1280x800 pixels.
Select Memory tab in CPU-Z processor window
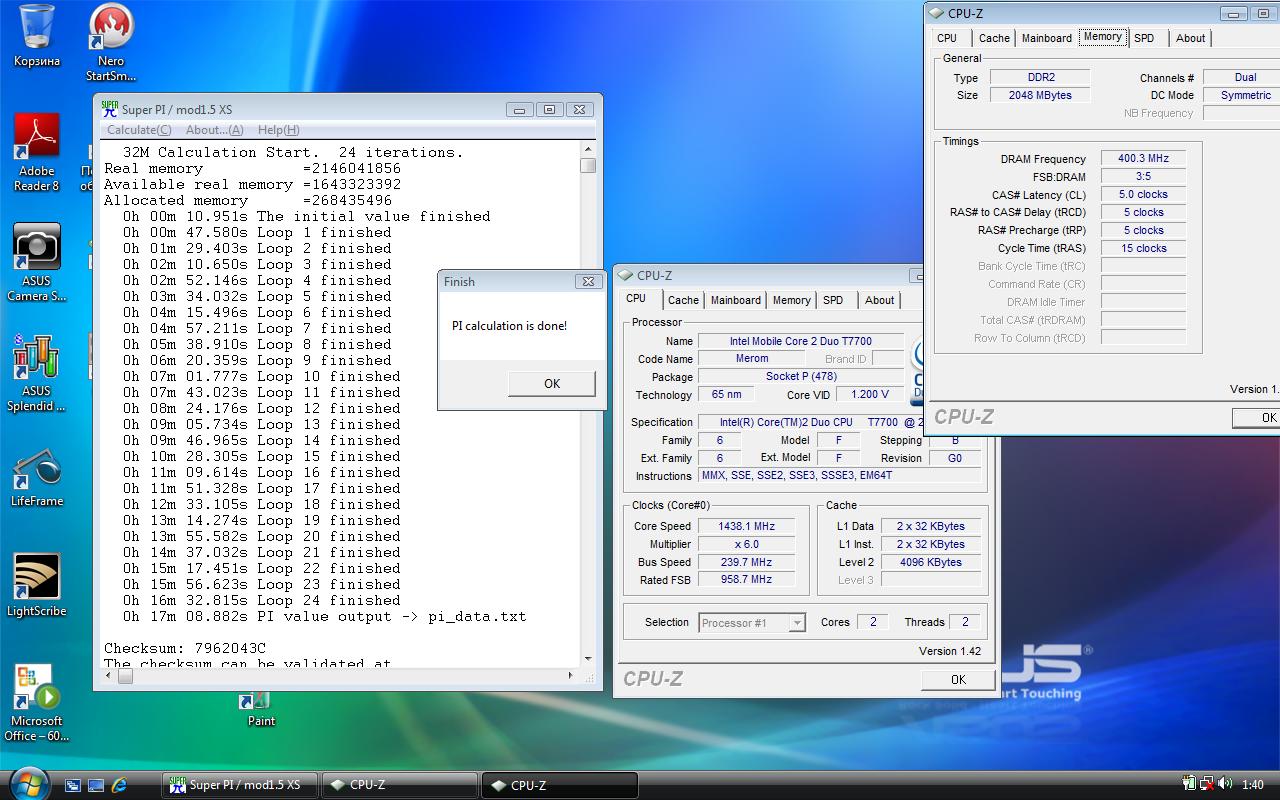(x=792, y=300)
